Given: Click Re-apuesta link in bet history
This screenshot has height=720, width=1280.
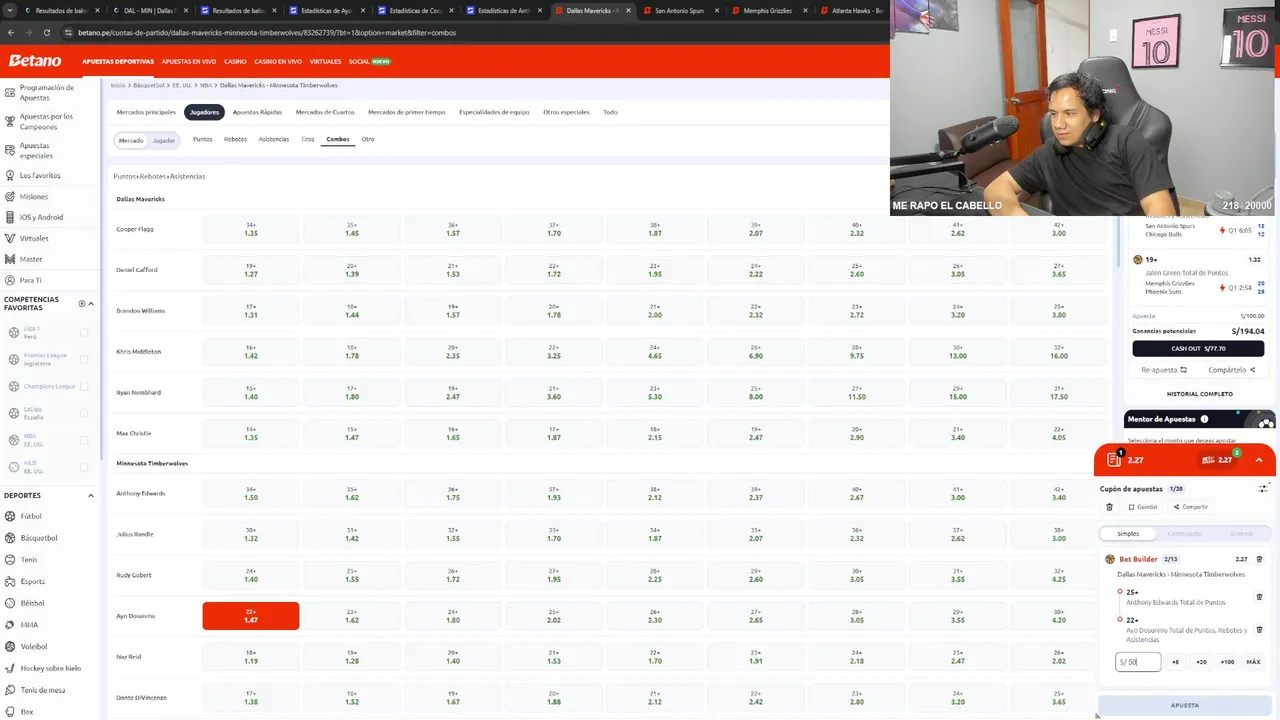Looking at the screenshot, I should pos(1164,370).
